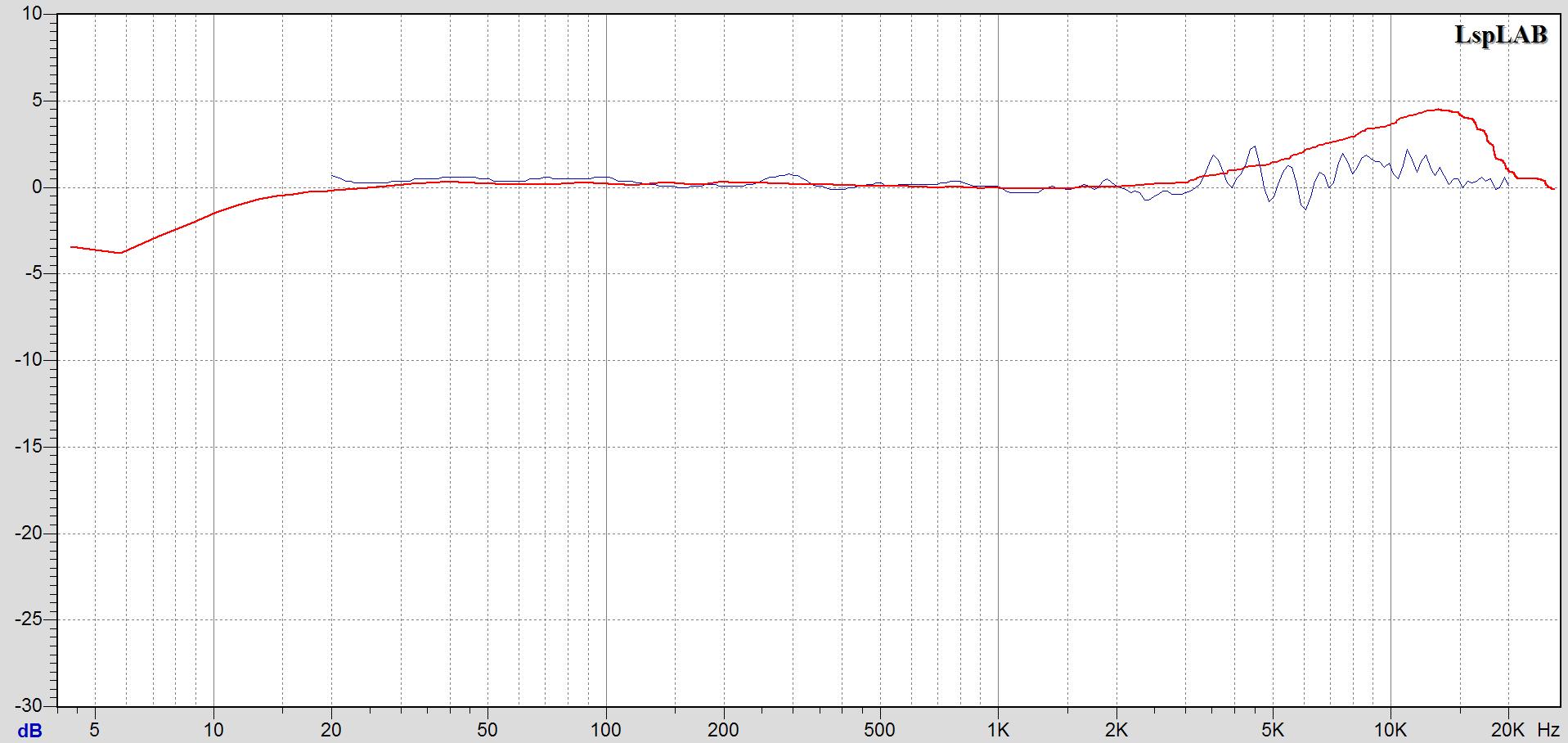Click the LspLAB logo text

point(1501,34)
